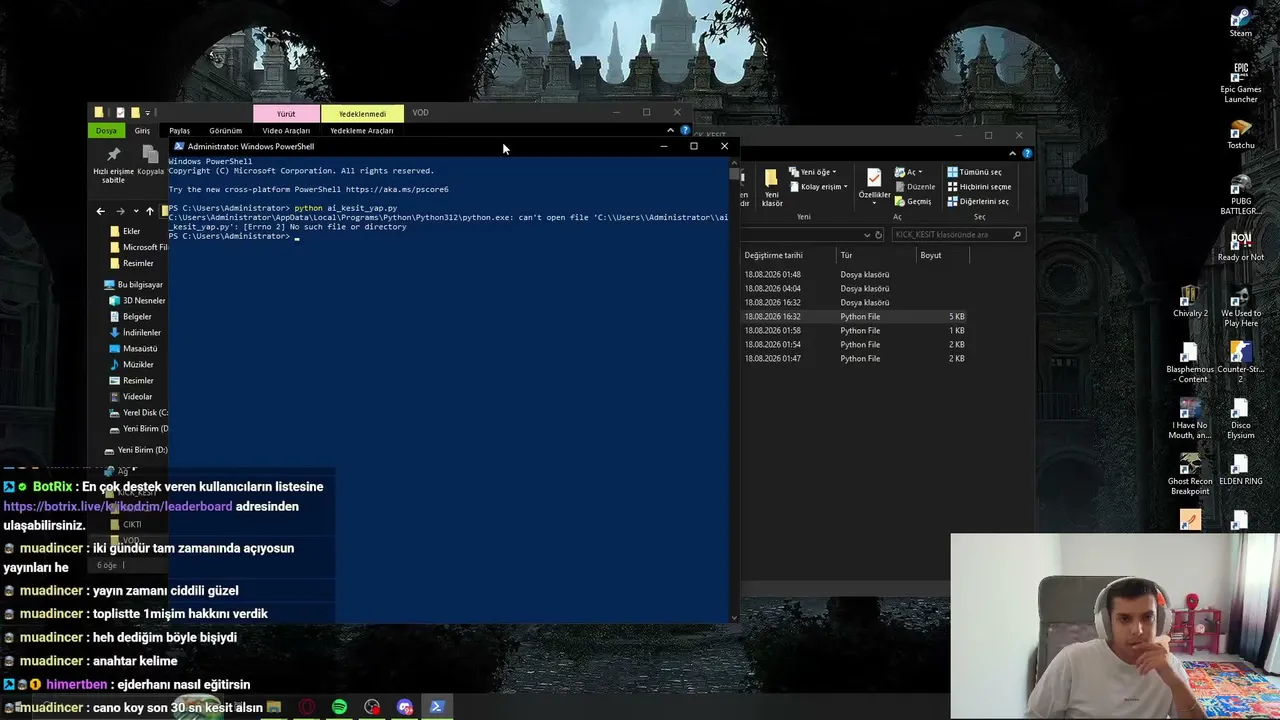Collapse the ribbon in KICK_KESIT Explorer
This screenshot has height=720, width=1280.
click(x=1012, y=153)
